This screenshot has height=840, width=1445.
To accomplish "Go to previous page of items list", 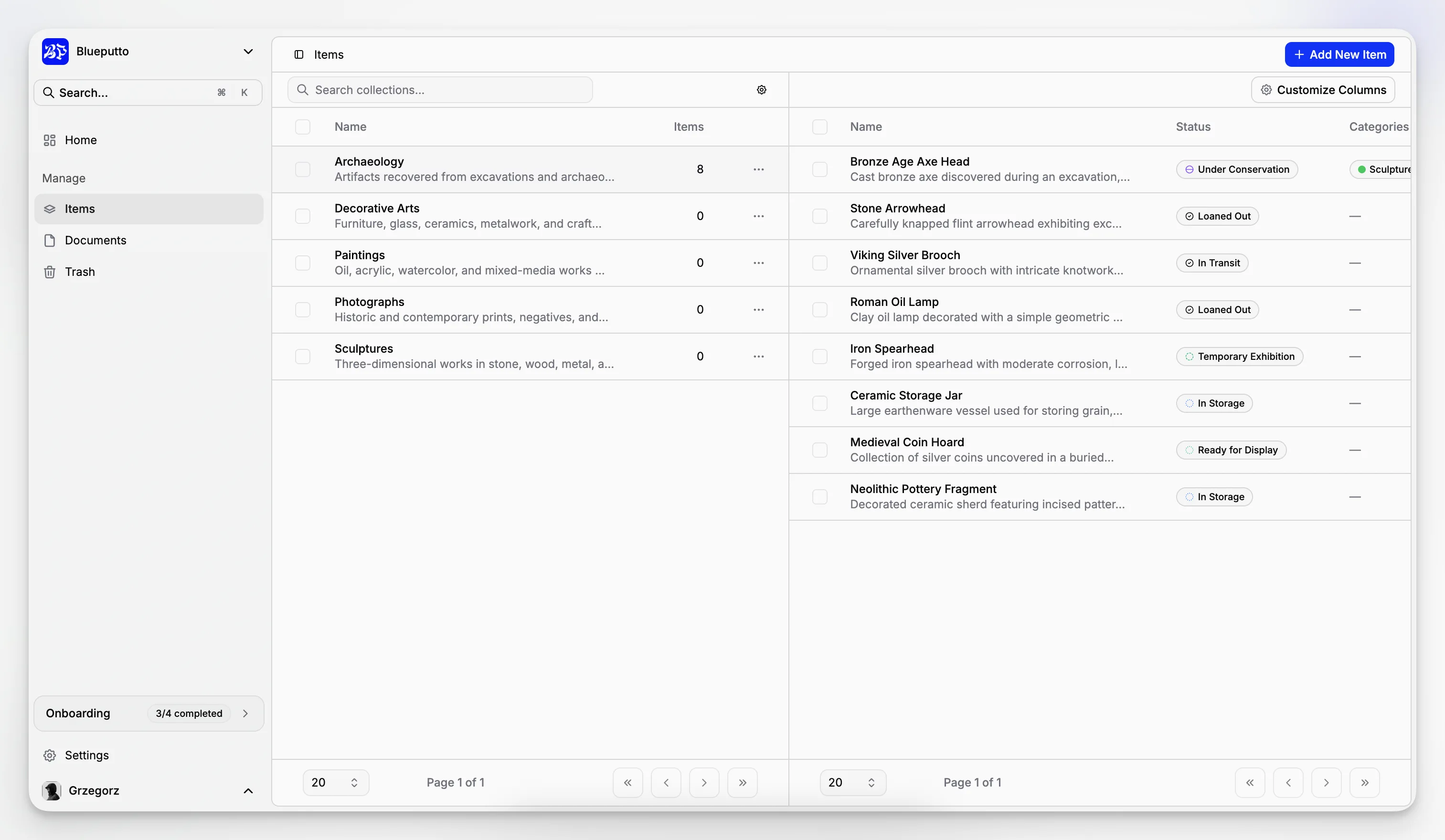I will point(1288,783).
